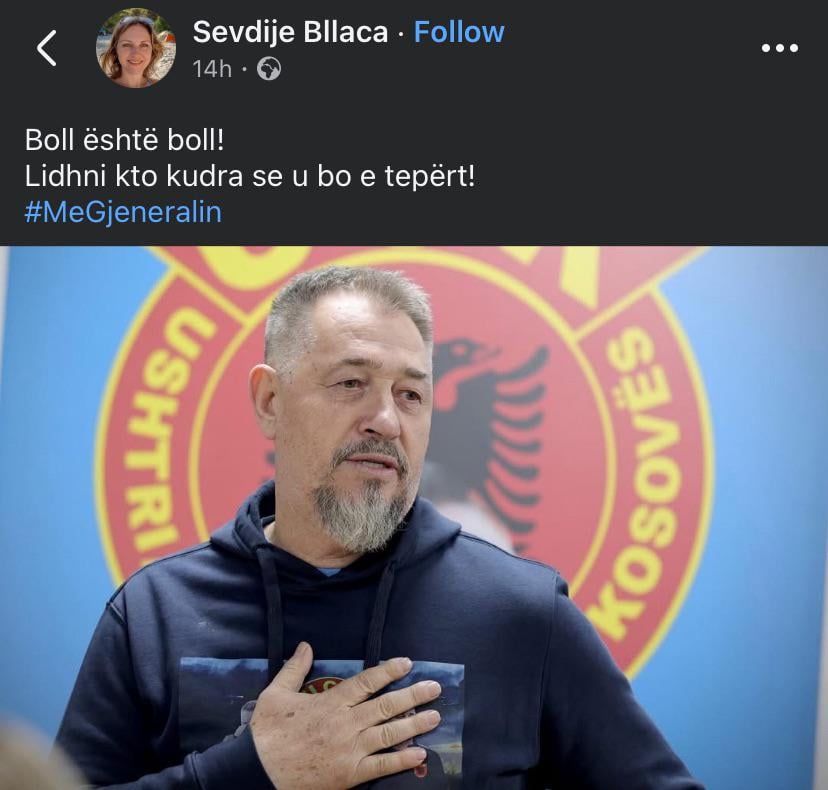This screenshot has width=828, height=790.
Task: Click the "Lidhni kto kudra" text line
Action: coord(250,176)
